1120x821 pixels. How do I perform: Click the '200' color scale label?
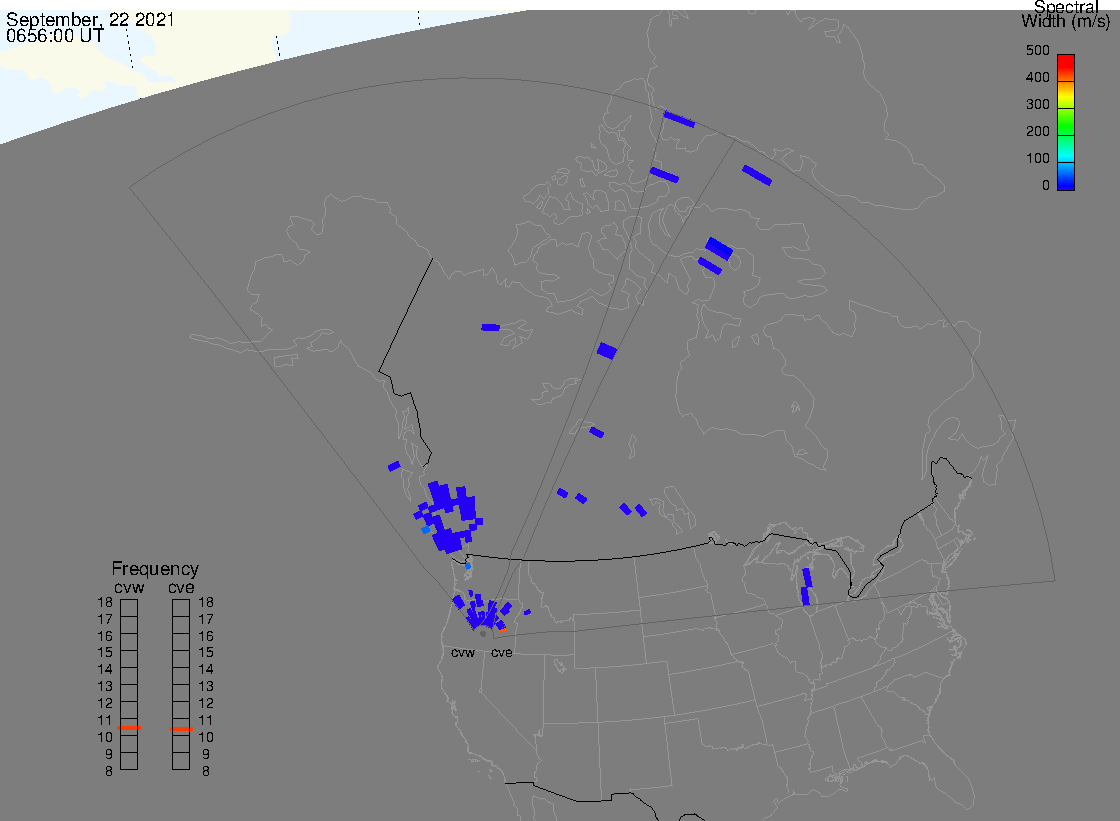[x=1037, y=131]
